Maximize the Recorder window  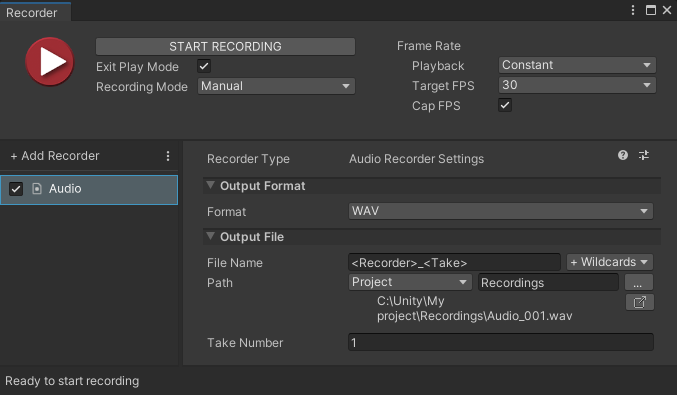(651, 10)
